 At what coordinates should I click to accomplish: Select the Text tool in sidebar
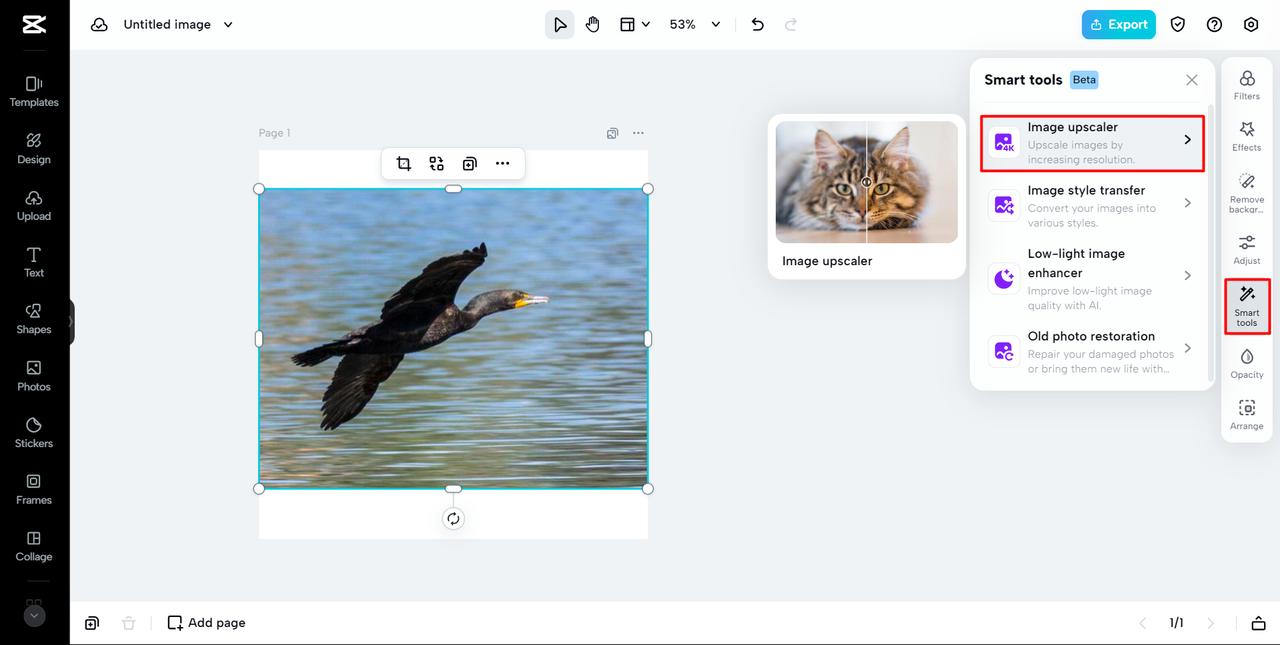[34, 262]
